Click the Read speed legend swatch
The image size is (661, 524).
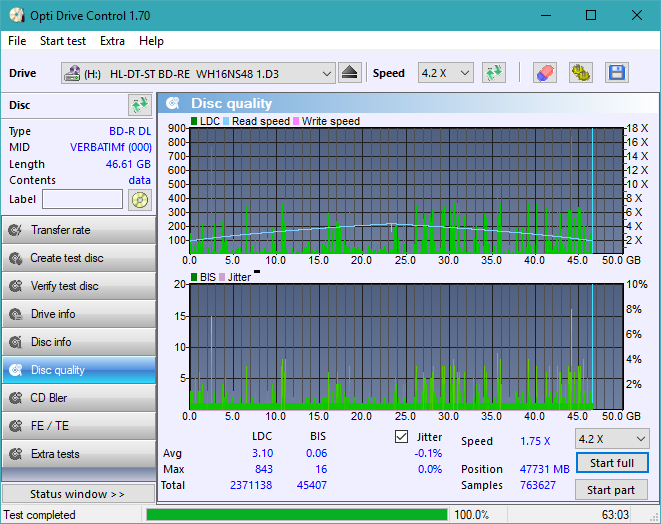coord(226,121)
